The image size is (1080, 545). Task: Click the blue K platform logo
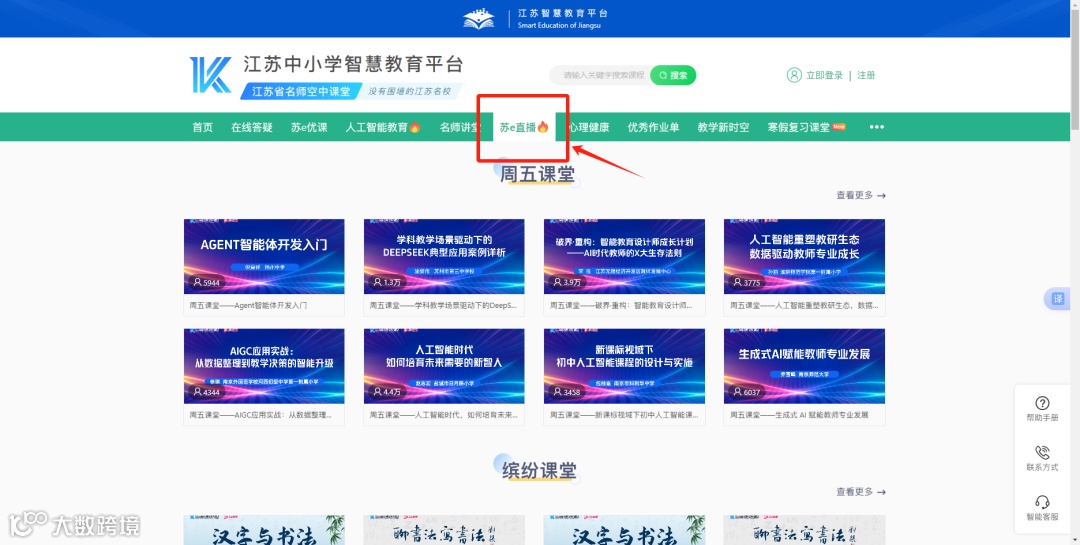click(x=211, y=75)
